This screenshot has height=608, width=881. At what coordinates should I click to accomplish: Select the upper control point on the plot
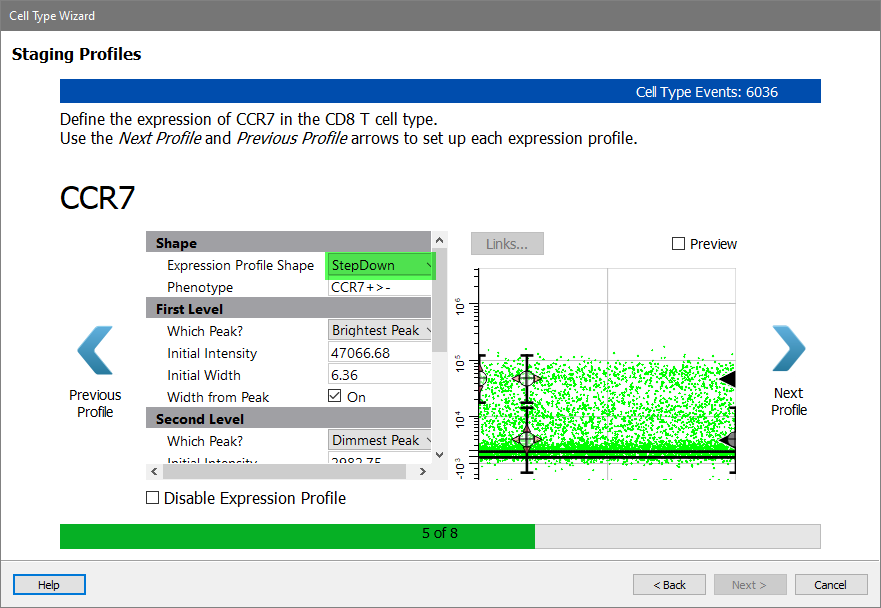527,379
